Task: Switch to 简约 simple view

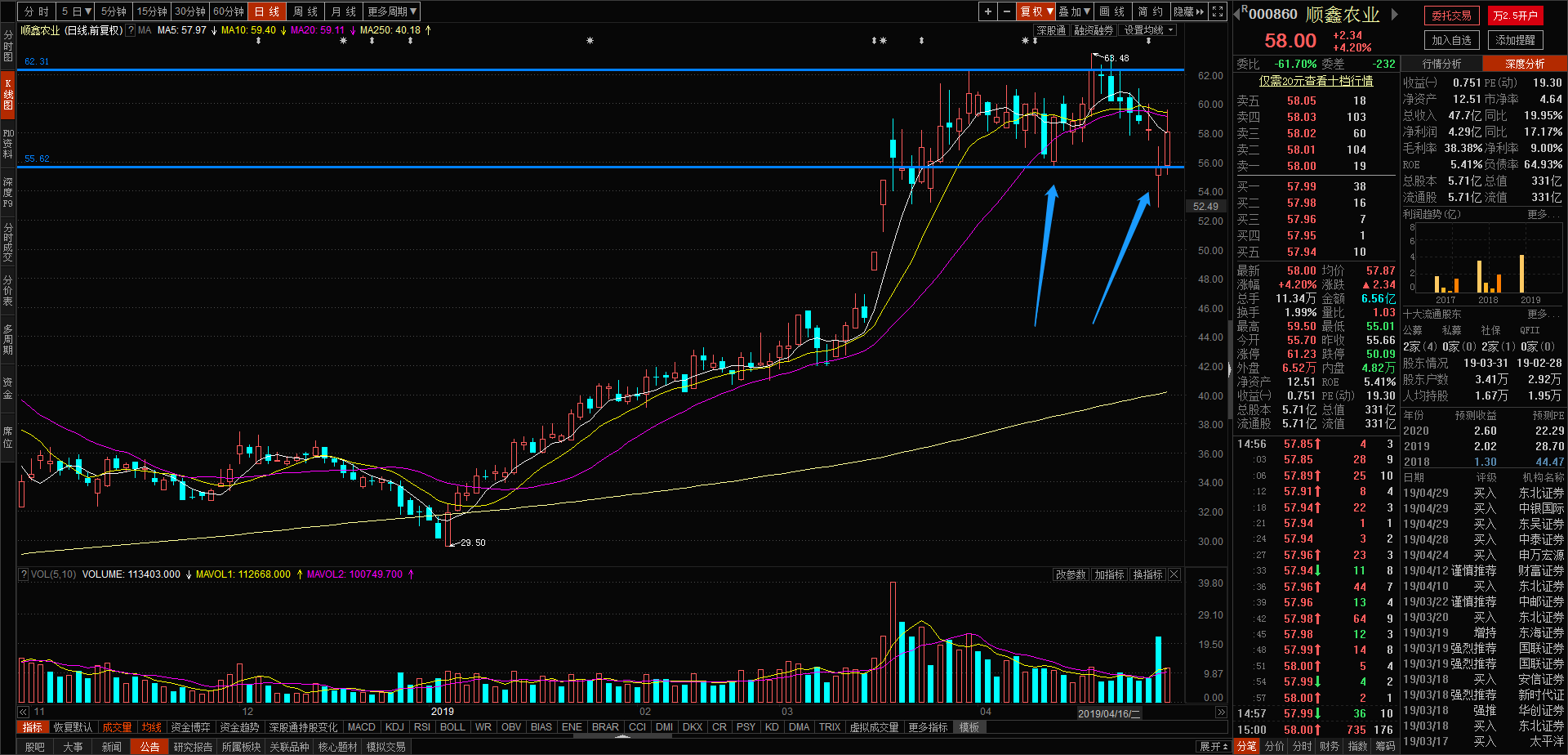Action: pyautogui.click(x=1150, y=11)
